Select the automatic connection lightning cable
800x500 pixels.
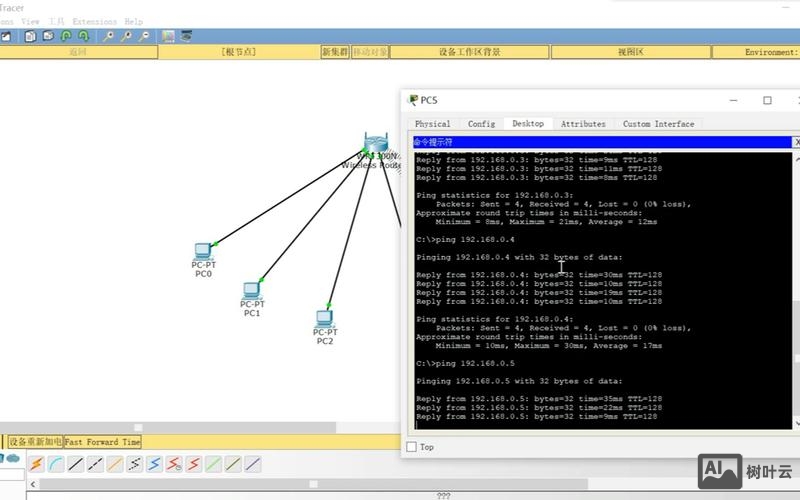click(36, 464)
